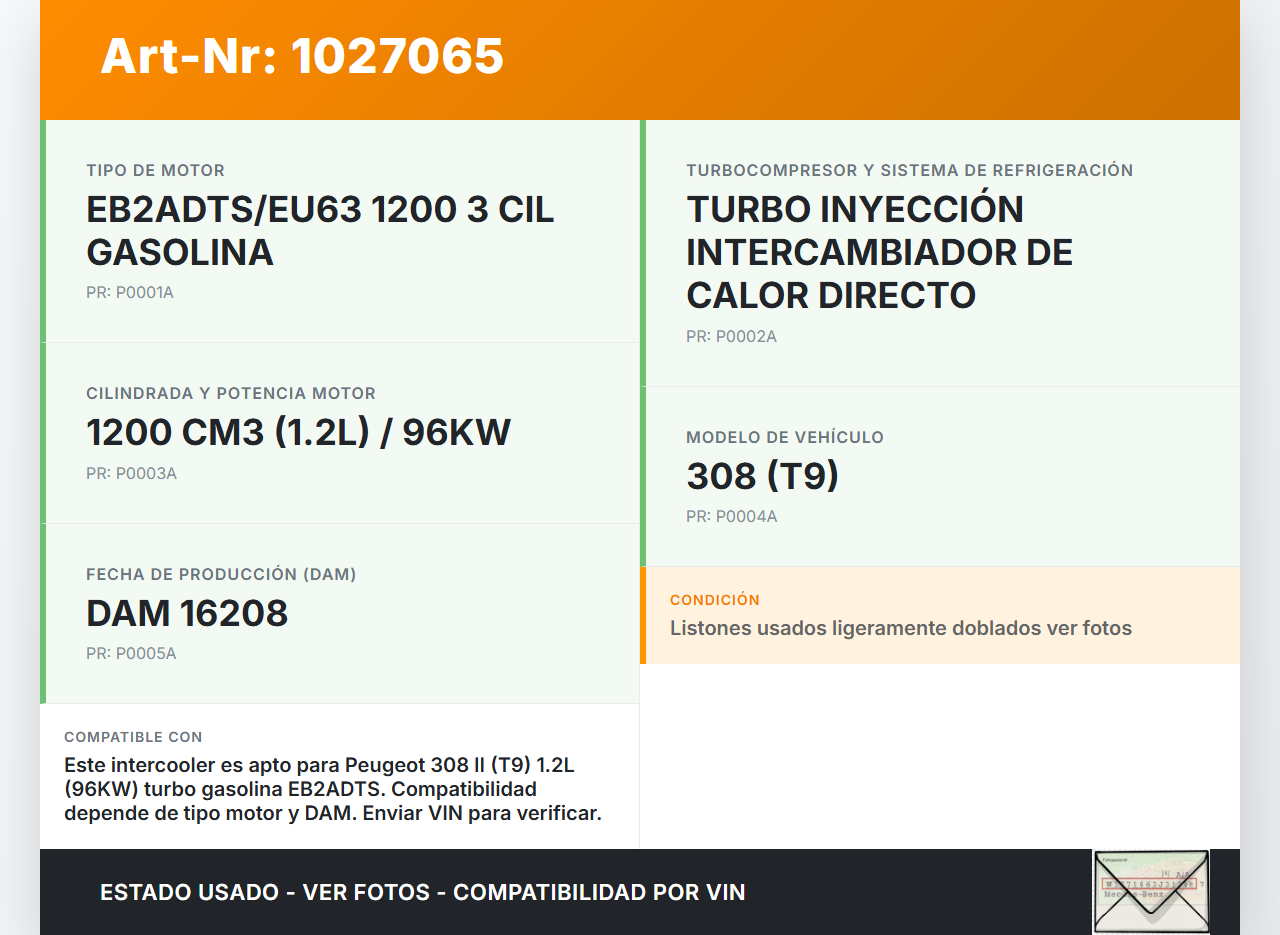Click the PR: P0004A code
The image size is (1280, 935).
[731, 517]
